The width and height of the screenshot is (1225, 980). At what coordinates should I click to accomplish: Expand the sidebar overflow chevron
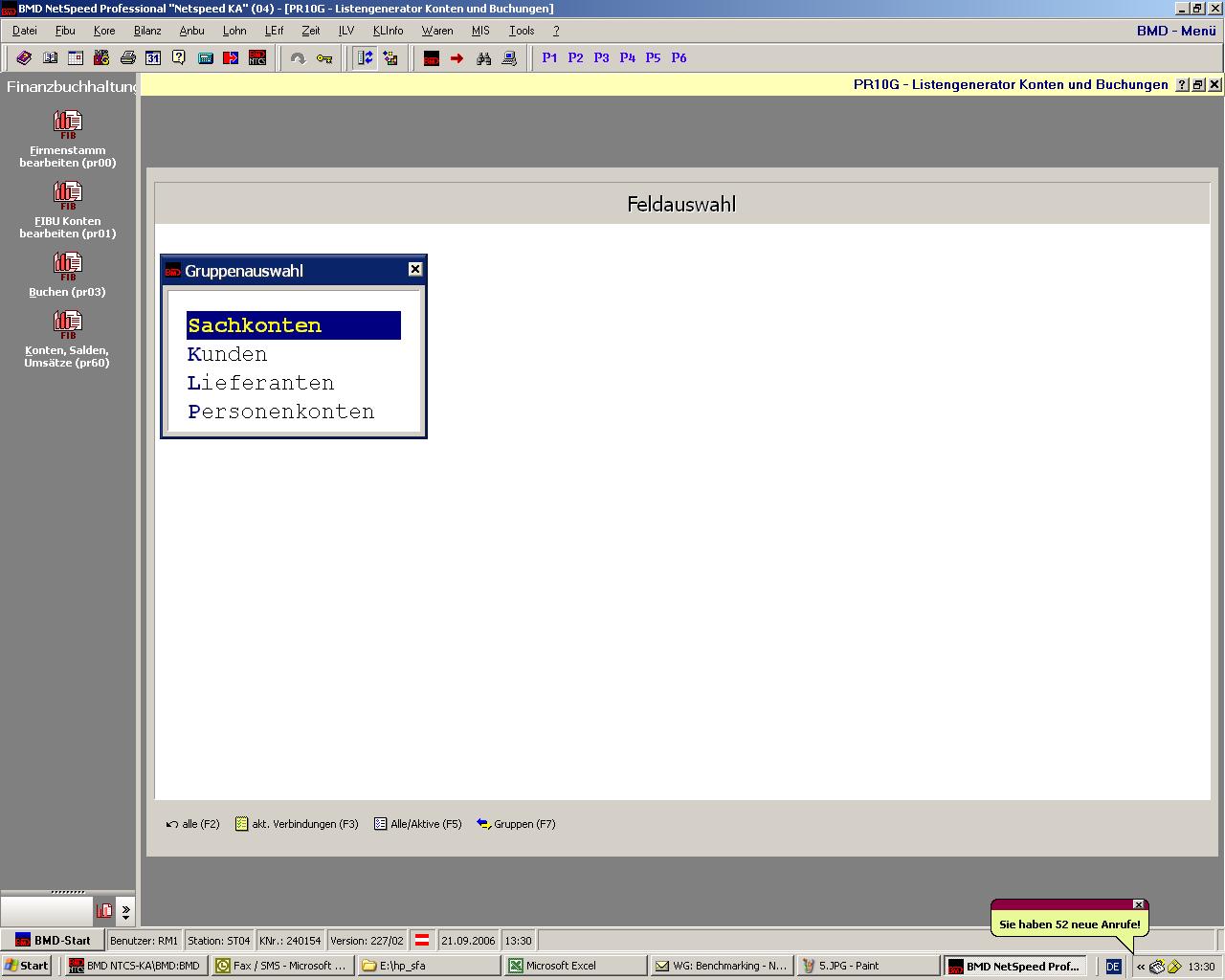point(125,911)
